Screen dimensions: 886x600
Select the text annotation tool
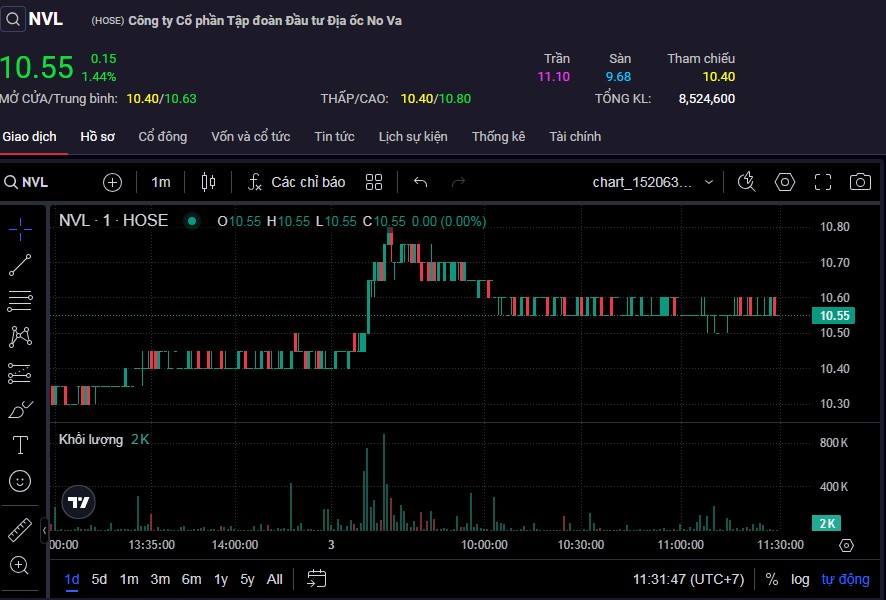click(x=20, y=444)
